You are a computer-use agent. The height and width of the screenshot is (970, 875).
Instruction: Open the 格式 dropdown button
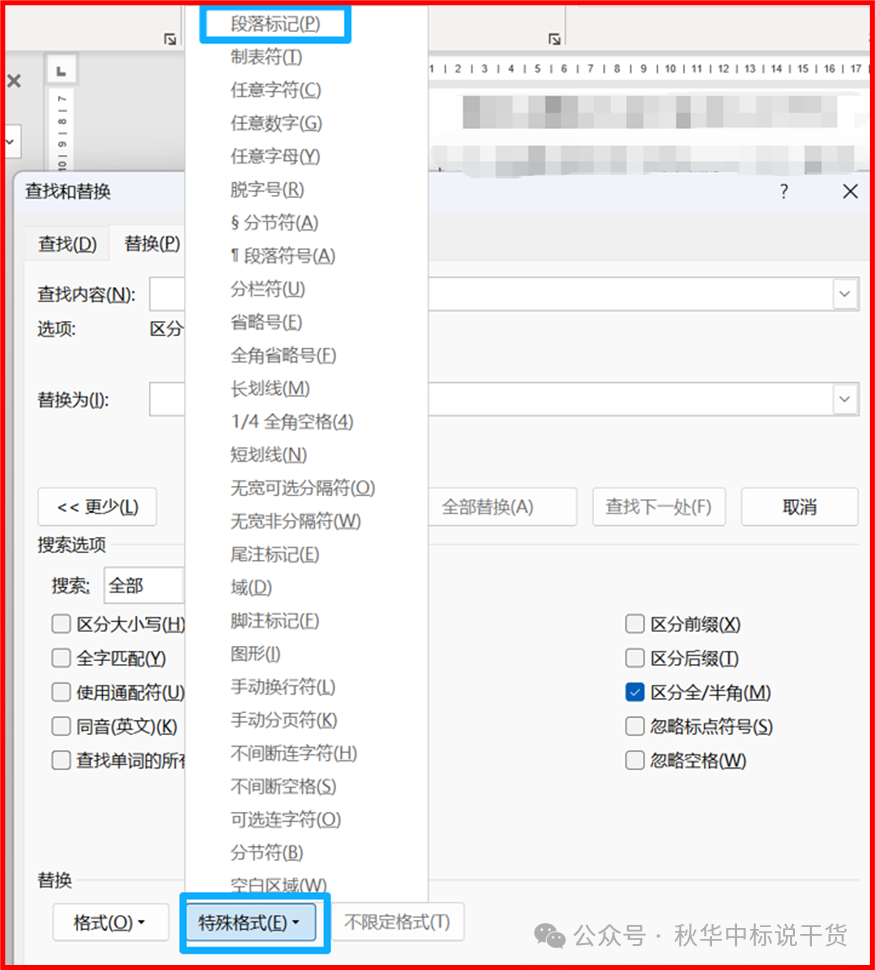click(x=109, y=923)
